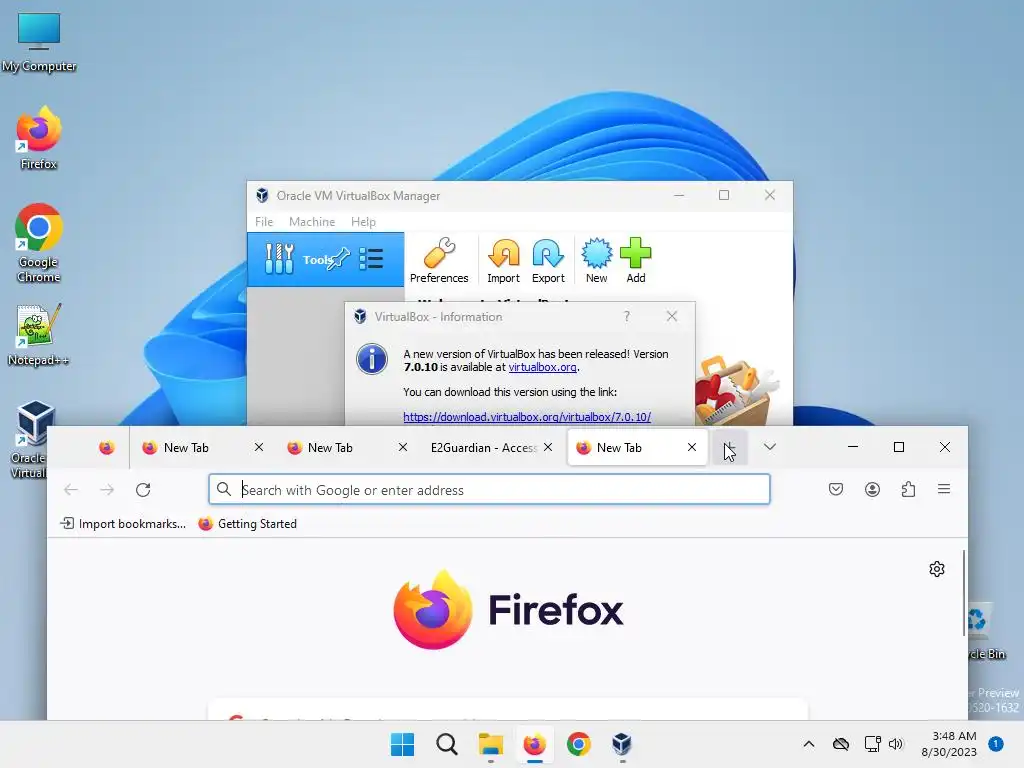Open the download.virtualbox.org 7.0.10 link
1024x768 pixels.
(526, 417)
